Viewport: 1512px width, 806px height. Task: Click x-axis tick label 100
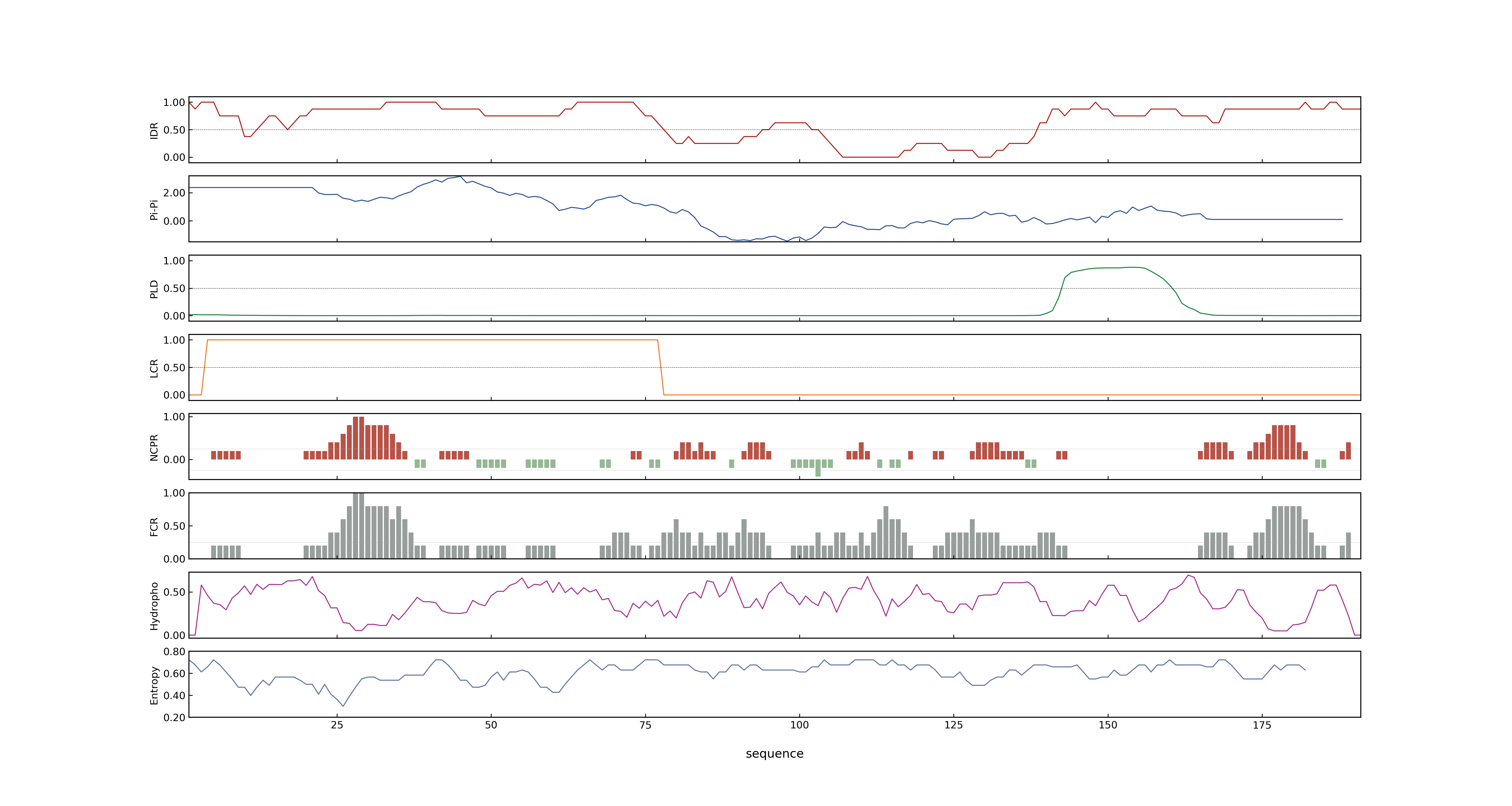800,725
